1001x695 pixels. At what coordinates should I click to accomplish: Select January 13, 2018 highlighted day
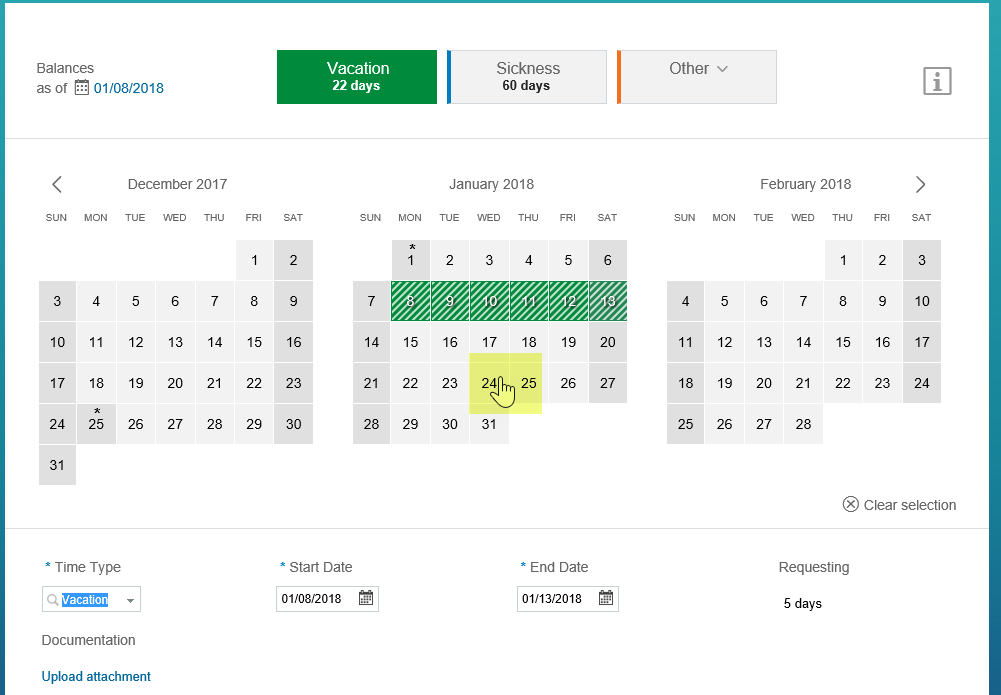608,301
